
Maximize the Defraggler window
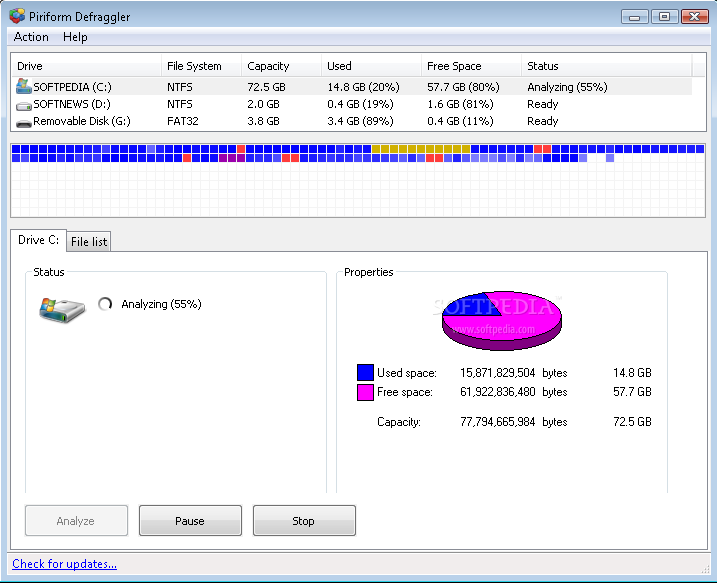tap(664, 17)
